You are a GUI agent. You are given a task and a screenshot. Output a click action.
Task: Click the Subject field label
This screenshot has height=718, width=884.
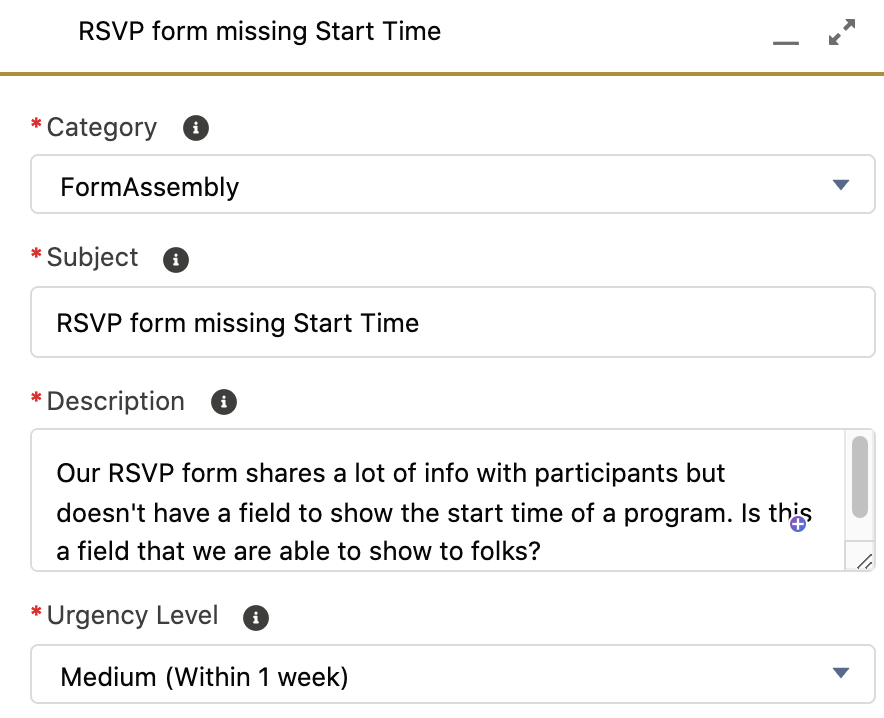[x=92, y=258]
